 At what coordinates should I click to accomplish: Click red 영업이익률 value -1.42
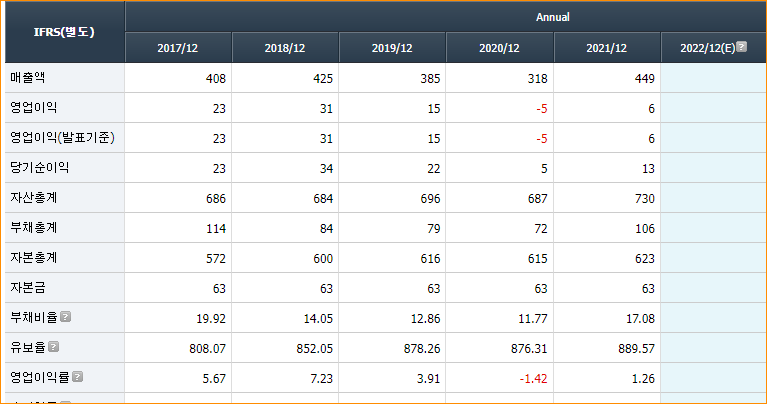[533, 379]
